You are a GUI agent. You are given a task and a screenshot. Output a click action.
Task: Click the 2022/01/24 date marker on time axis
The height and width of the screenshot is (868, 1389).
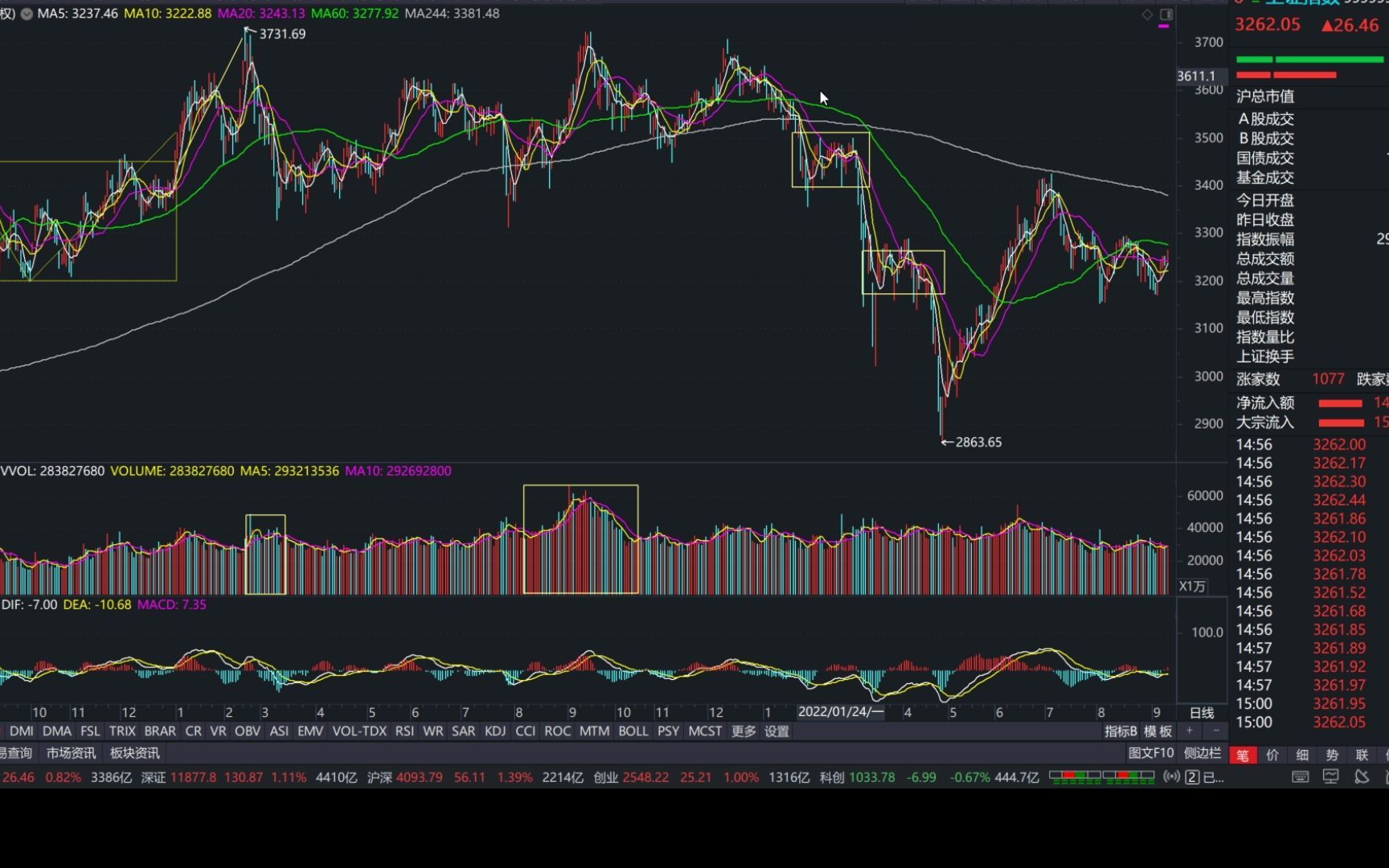pos(841,712)
